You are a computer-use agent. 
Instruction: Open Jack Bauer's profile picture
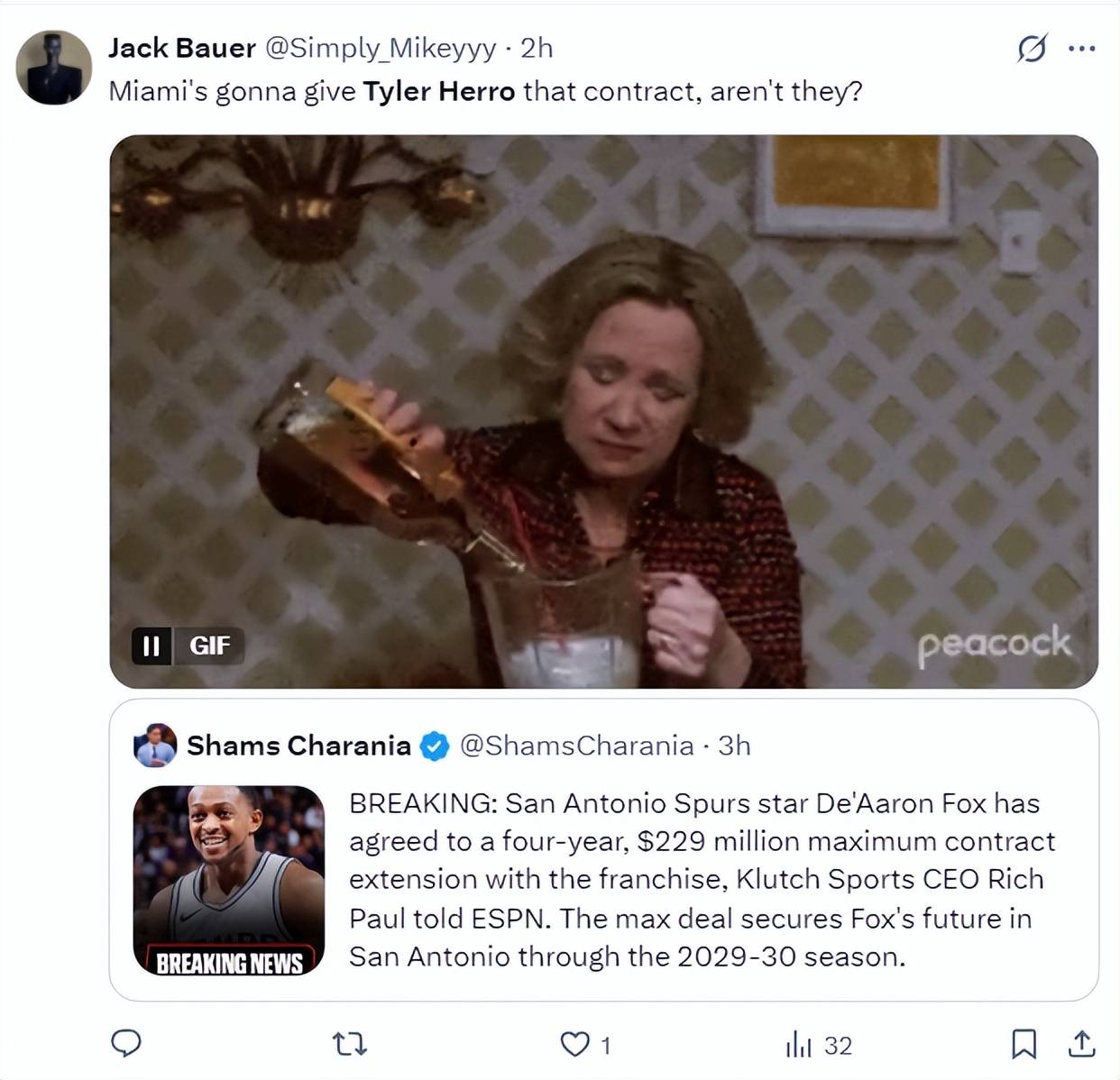click(54, 68)
